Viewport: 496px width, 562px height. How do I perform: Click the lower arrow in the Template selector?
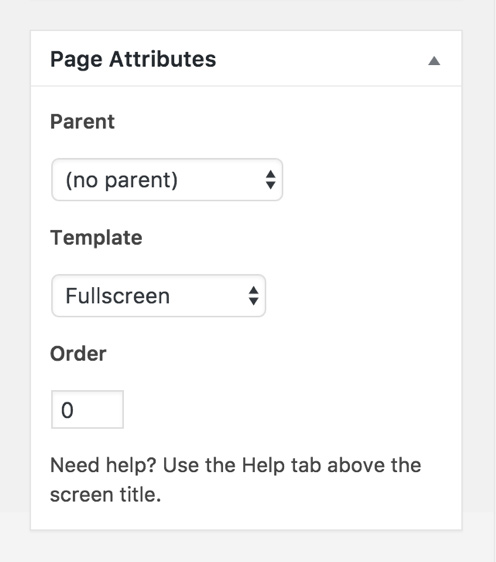pos(254,301)
